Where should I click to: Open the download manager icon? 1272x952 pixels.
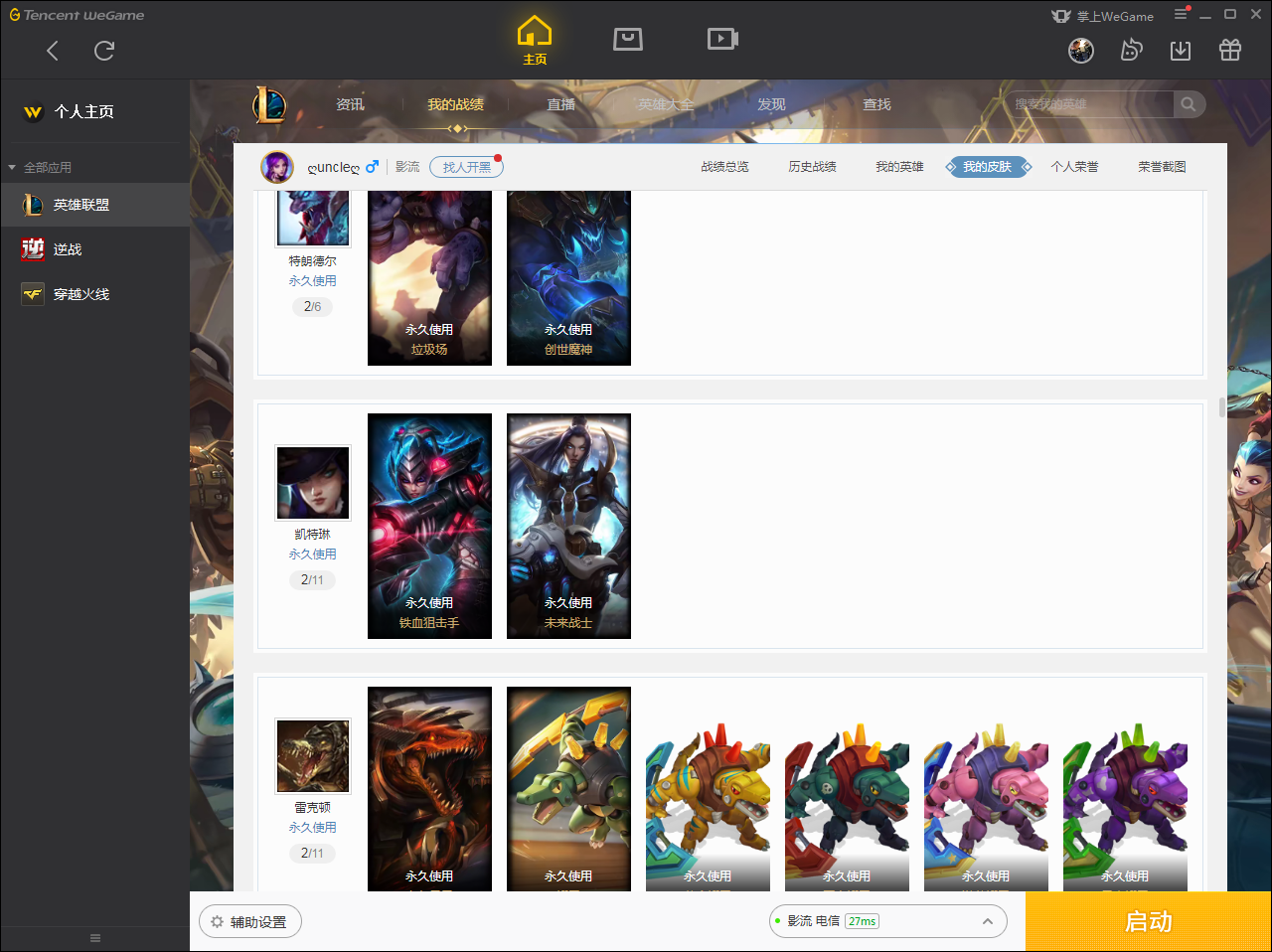(x=1181, y=50)
